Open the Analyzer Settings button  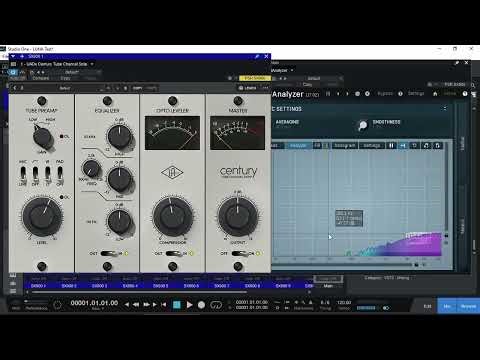[x=416, y=94]
